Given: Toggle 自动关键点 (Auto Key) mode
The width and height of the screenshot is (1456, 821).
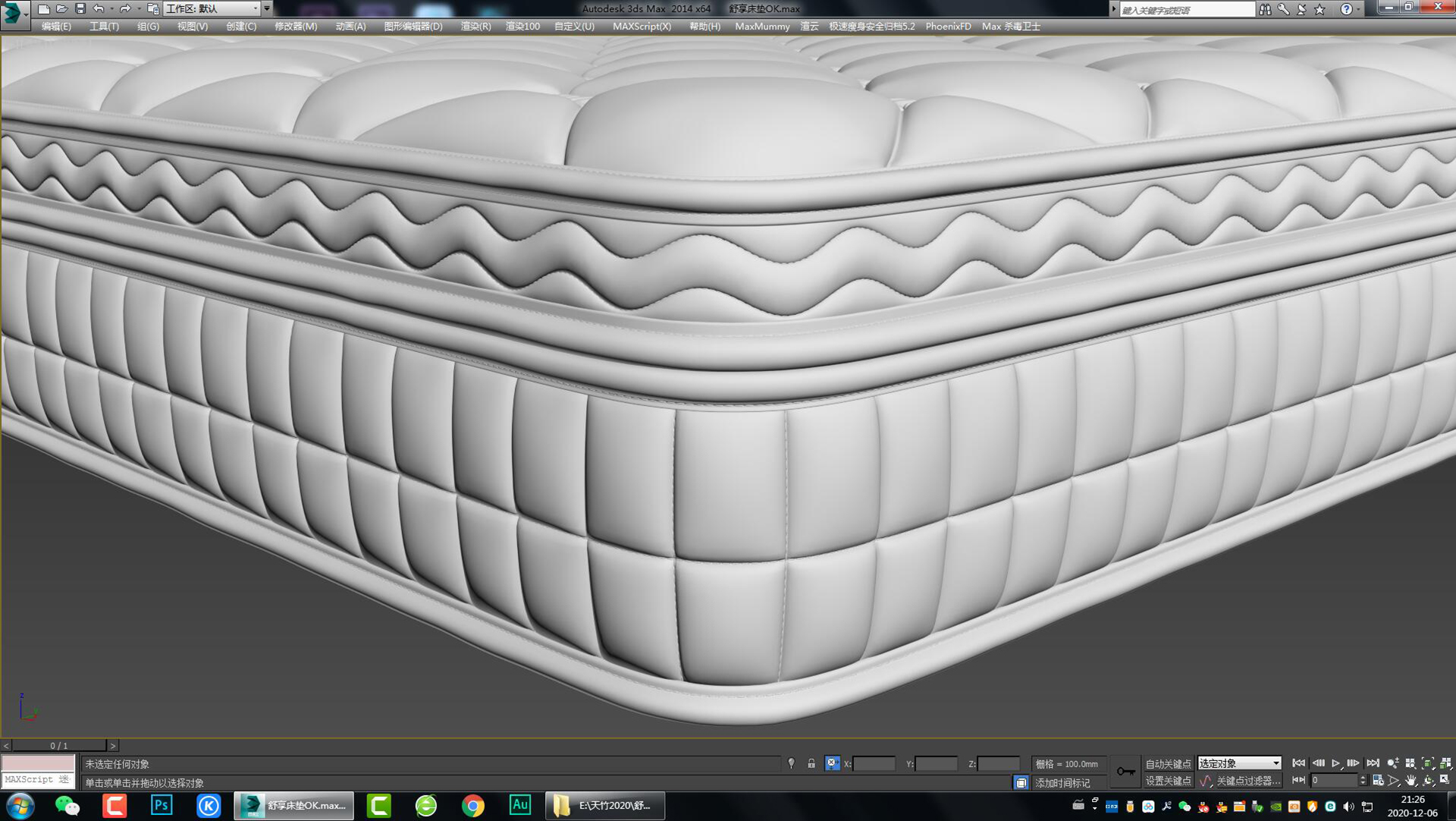Looking at the screenshot, I should (1169, 763).
